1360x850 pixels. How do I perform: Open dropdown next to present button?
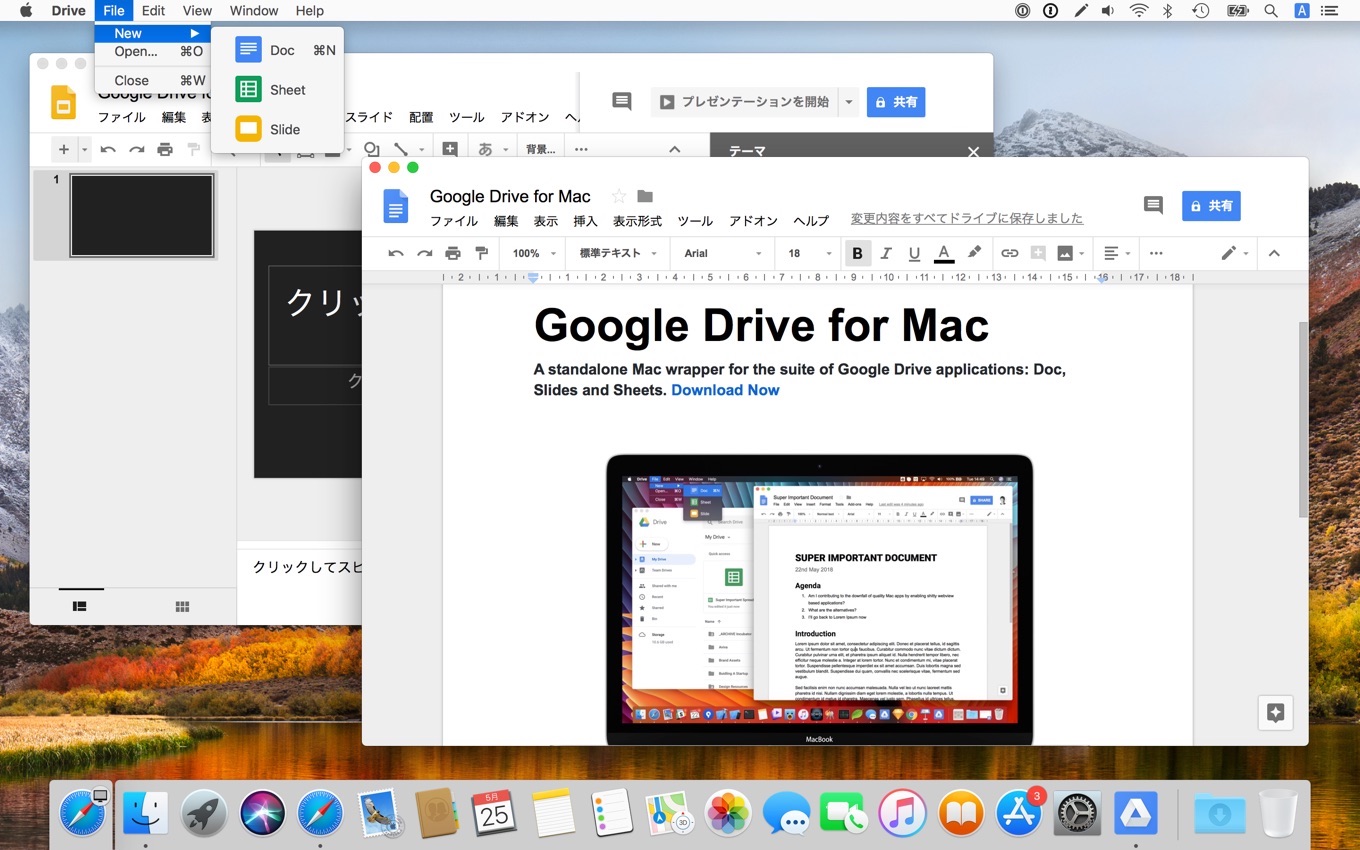(x=849, y=102)
